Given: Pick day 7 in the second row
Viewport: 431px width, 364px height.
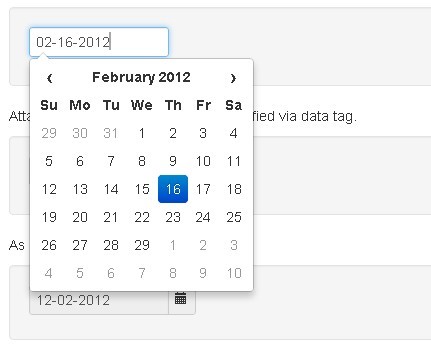Looking at the screenshot, I should [111, 161].
